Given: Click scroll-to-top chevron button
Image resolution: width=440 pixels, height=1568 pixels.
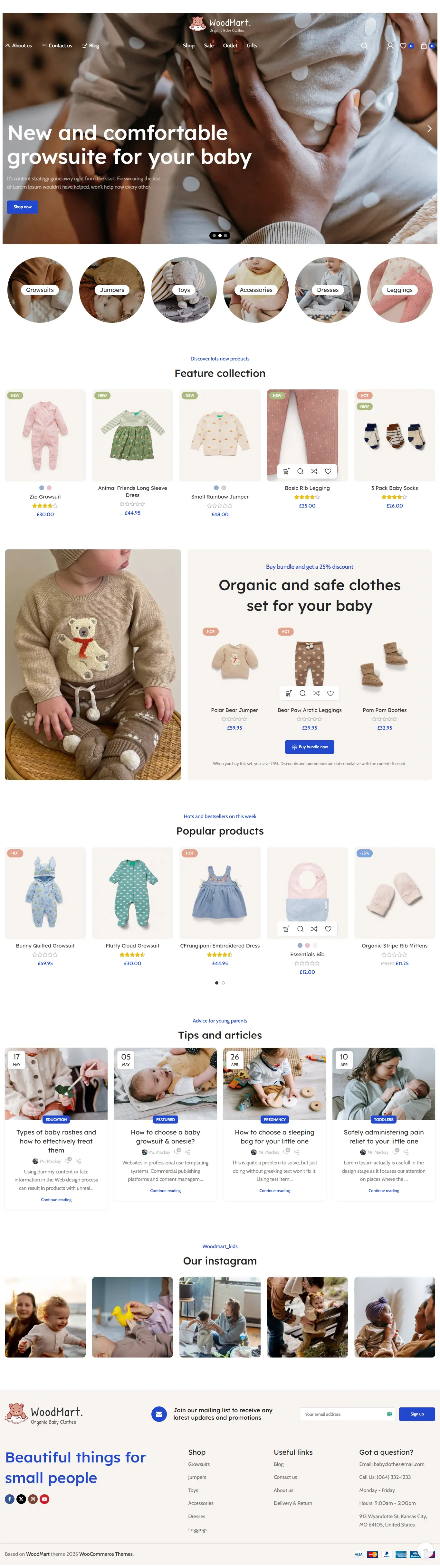Looking at the screenshot, I should click(x=426, y=1550).
